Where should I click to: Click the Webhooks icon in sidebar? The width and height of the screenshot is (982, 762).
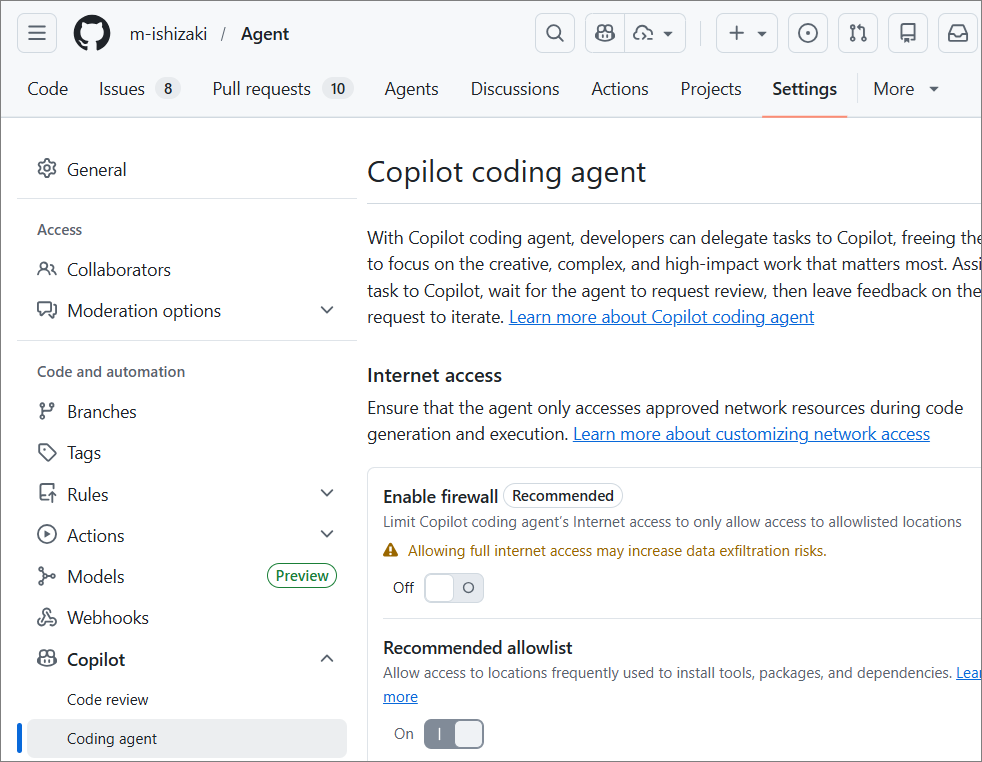47,617
